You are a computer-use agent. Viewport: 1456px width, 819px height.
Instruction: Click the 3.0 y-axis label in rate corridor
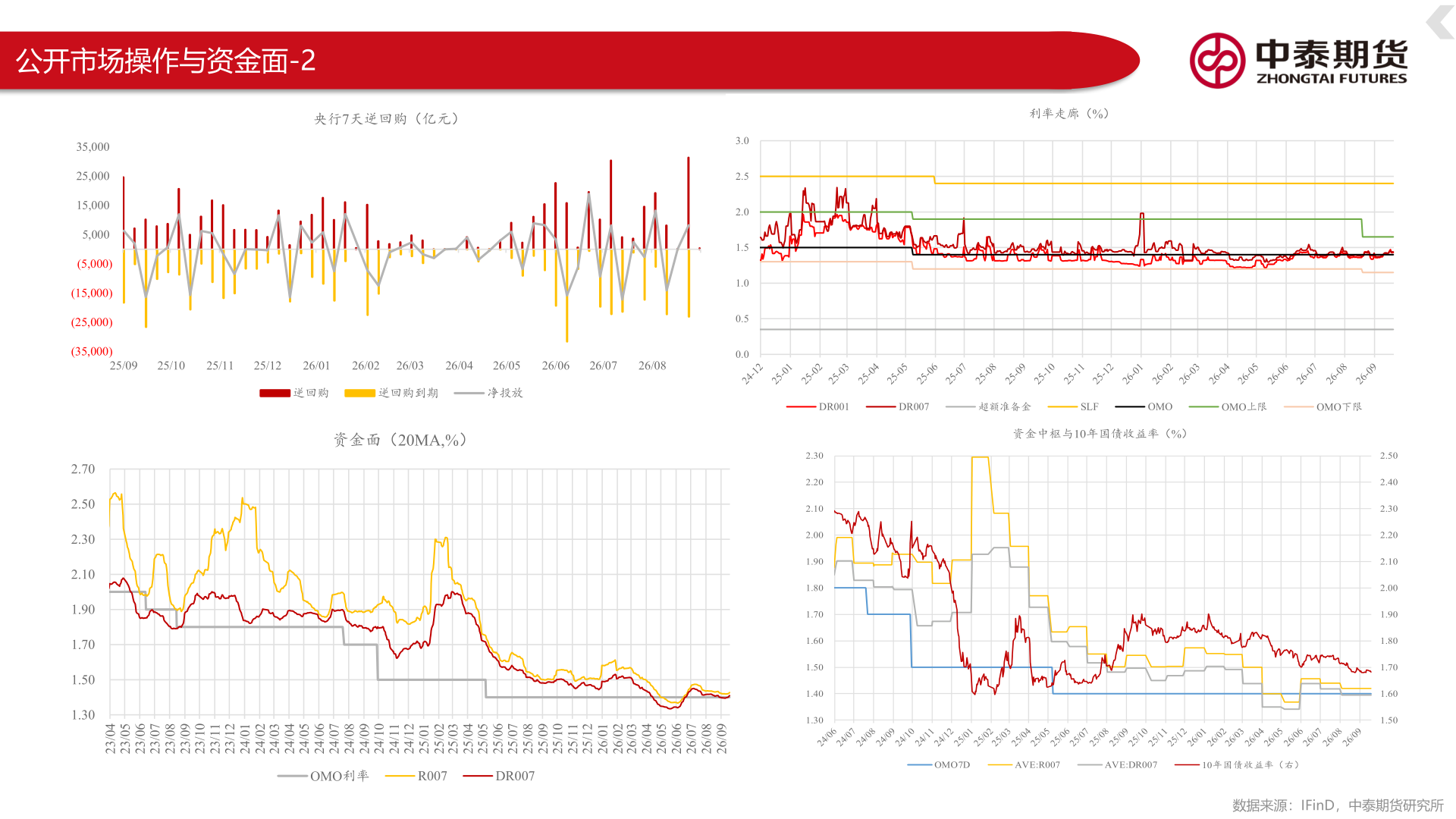742,141
